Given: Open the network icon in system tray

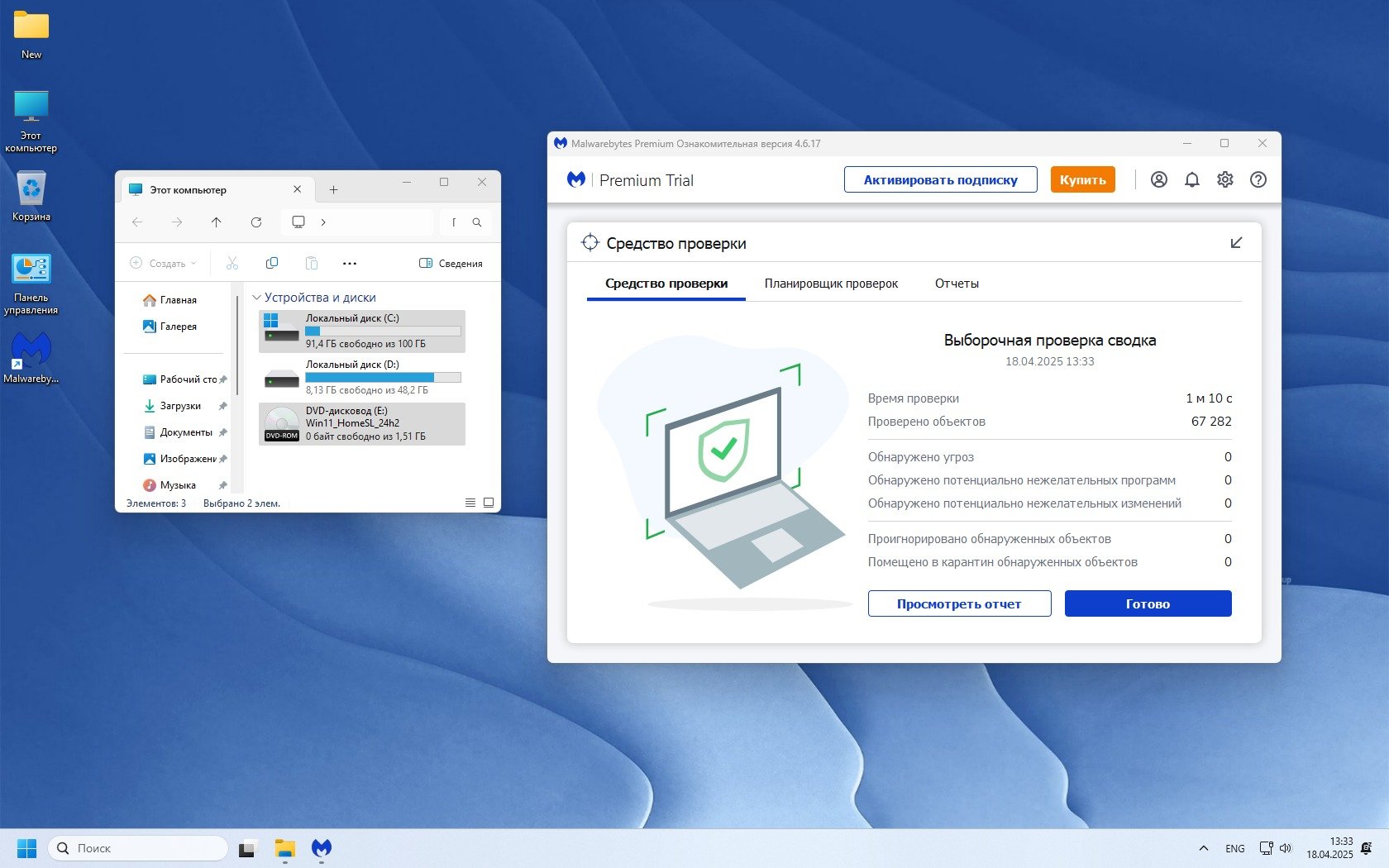Looking at the screenshot, I should click(1266, 848).
